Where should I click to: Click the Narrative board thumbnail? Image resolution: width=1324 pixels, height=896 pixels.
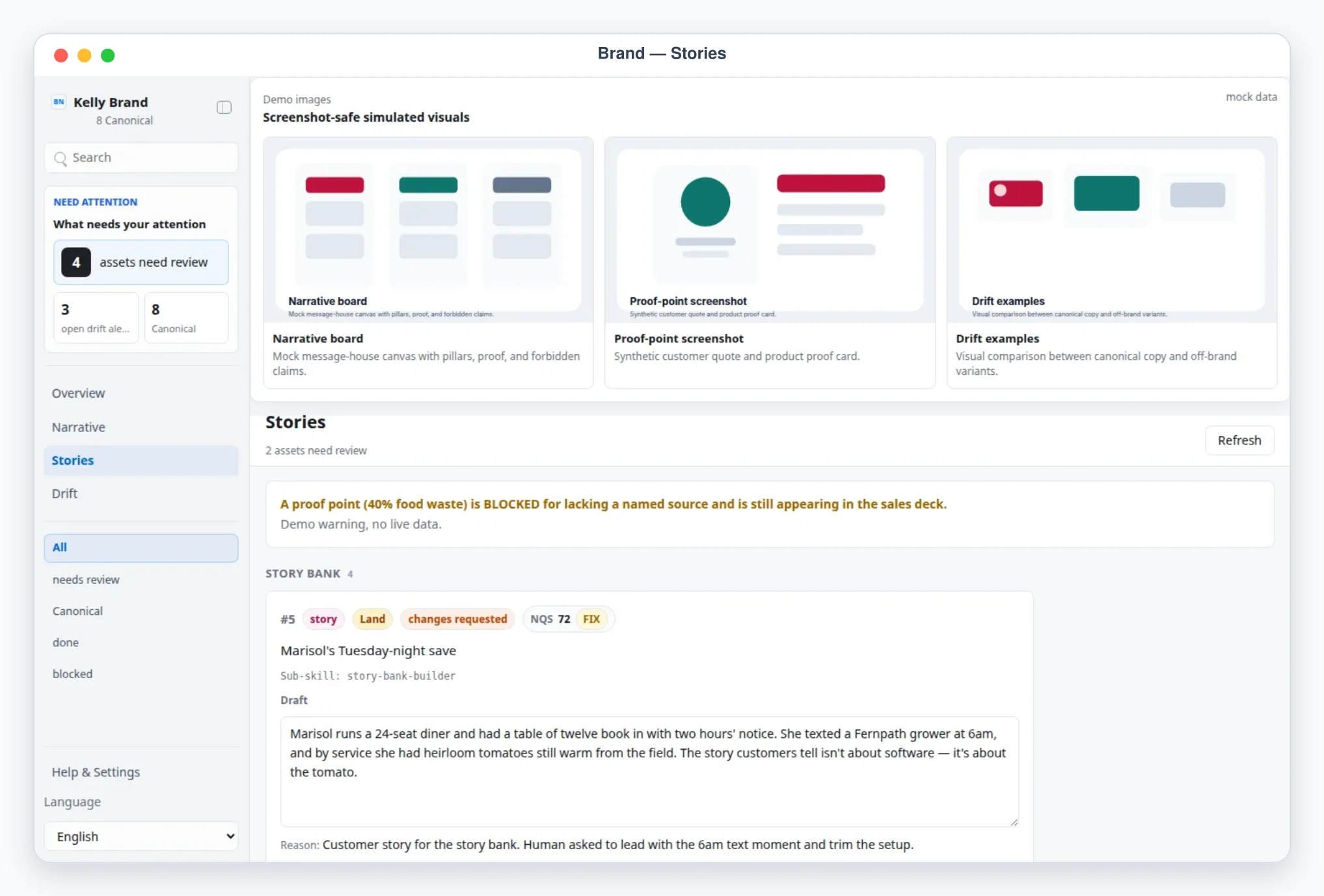[428, 230]
